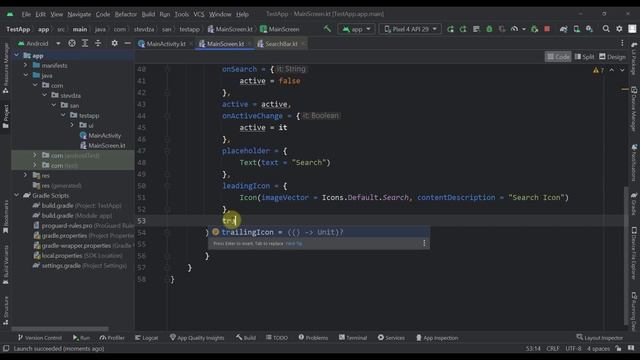Click Next Tip link in popup
The width and height of the screenshot is (640, 360).
294,243
